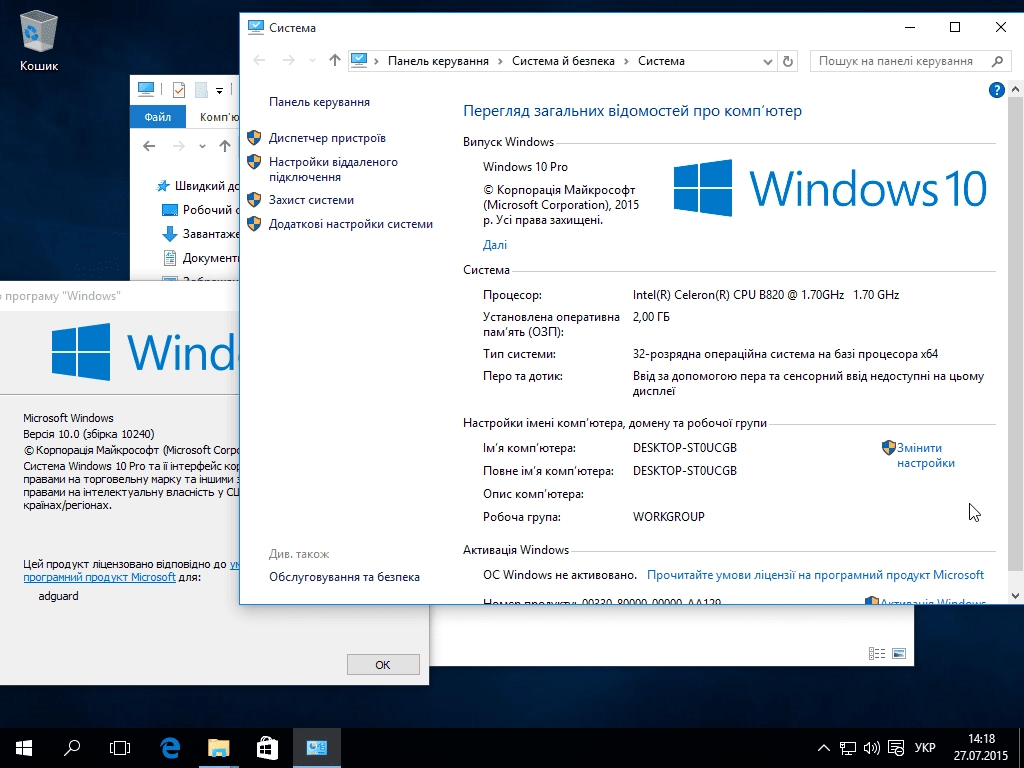Go up one level in System window
Image resolution: width=1024 pixels, height=768 pixels.
pyautogui.click(x=334, y=61)
